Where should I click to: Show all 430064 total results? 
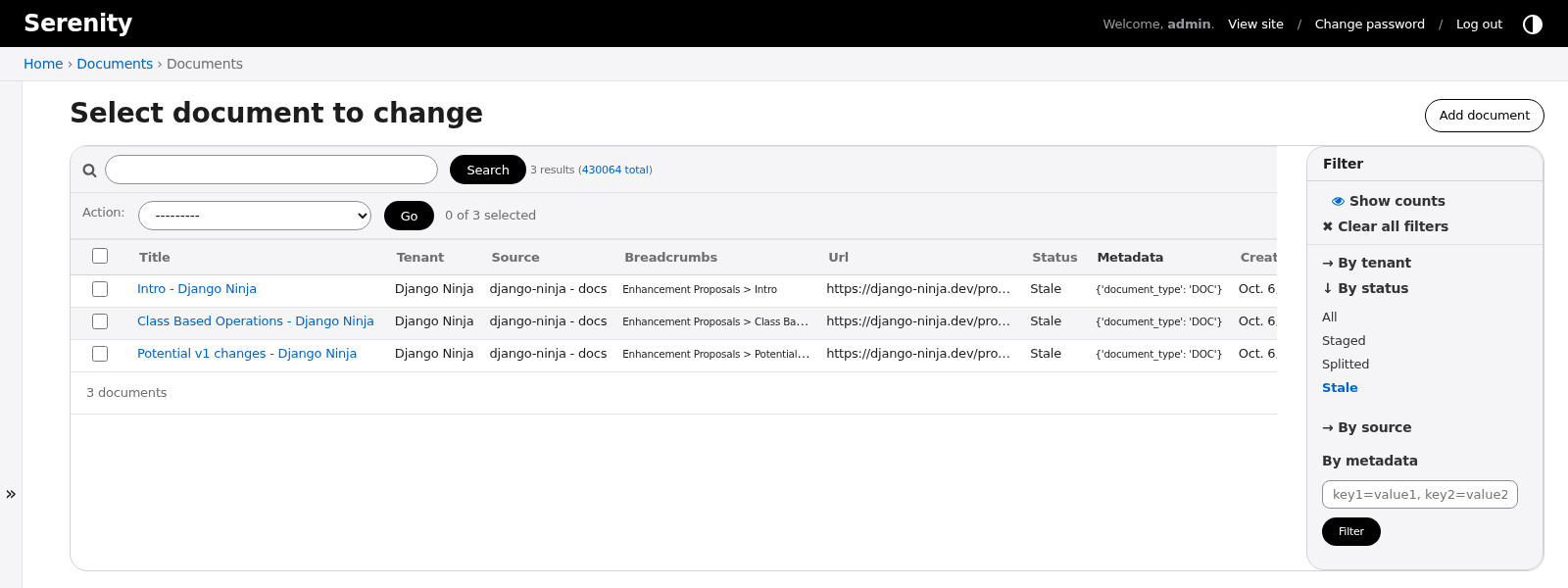(x=615, y=171)
